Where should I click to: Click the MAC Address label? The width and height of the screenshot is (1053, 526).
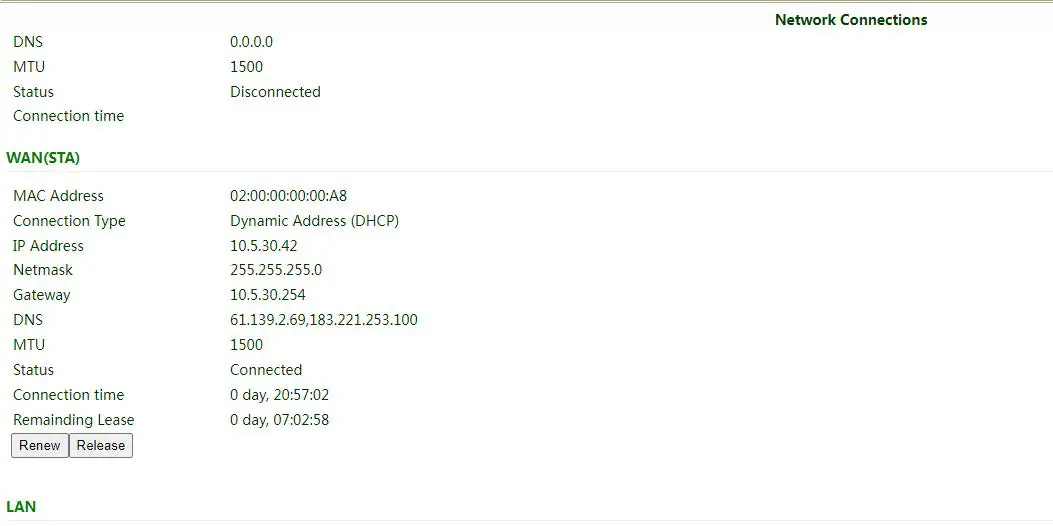coord(58,196)
